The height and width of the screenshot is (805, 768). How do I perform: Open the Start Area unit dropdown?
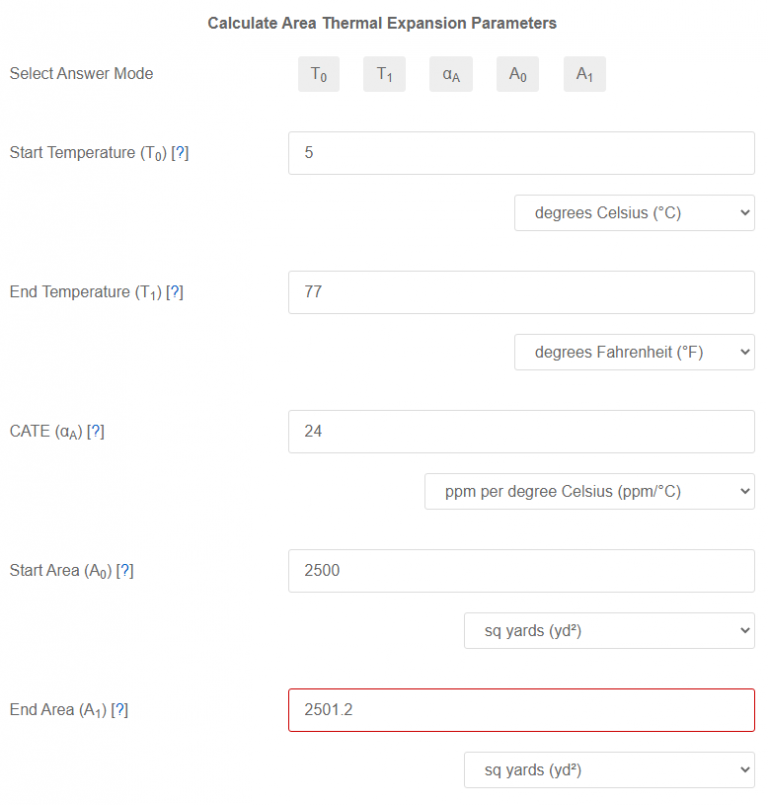[x=609, y=630]
